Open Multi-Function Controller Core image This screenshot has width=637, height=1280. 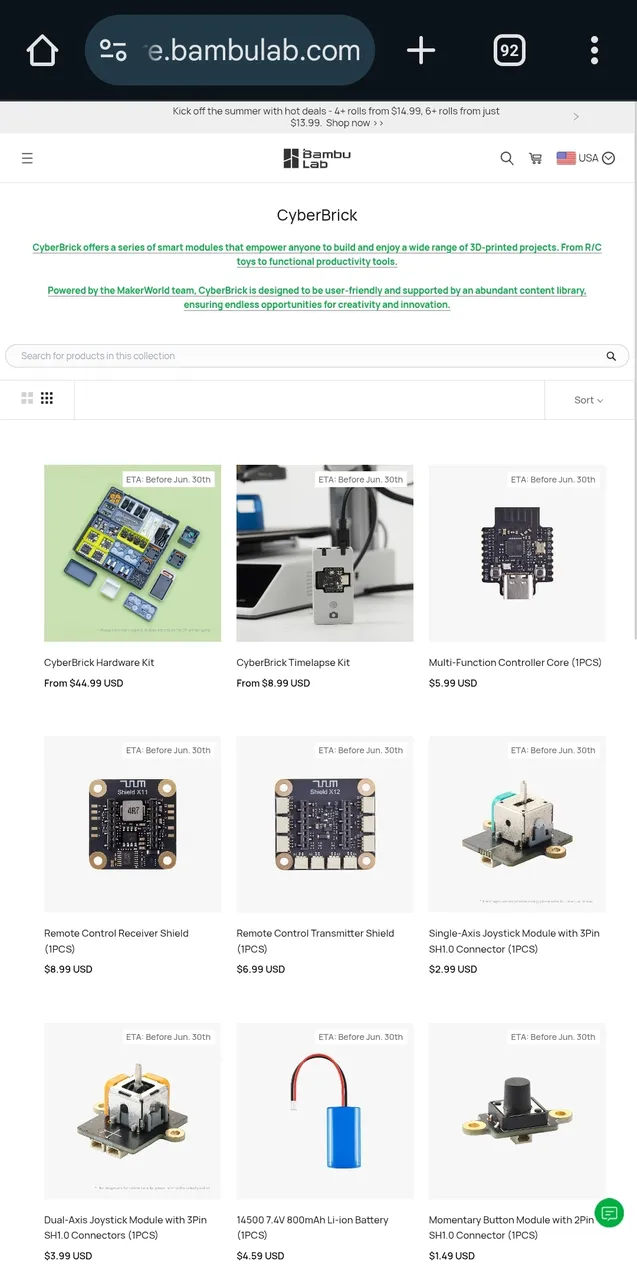pyautogui.click(x=517, y=553)
